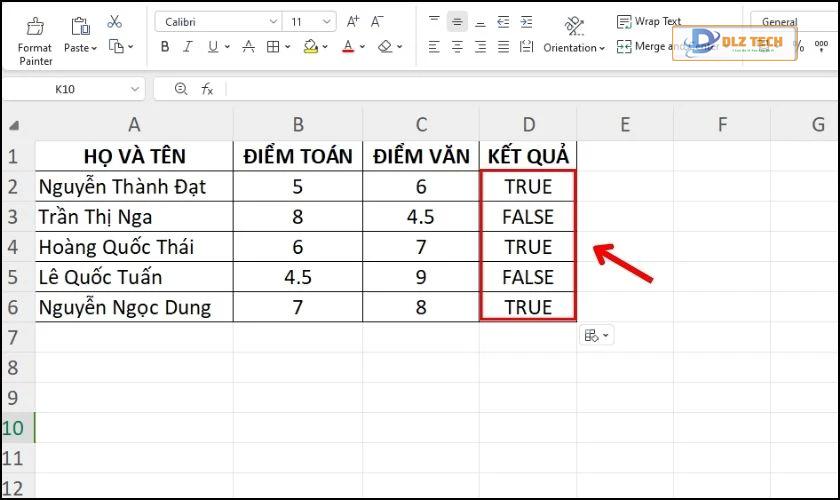Activate the Format Painter tool
Viewport: 840px width, 500px height.
pyautogui.click(x=35, y=41)
